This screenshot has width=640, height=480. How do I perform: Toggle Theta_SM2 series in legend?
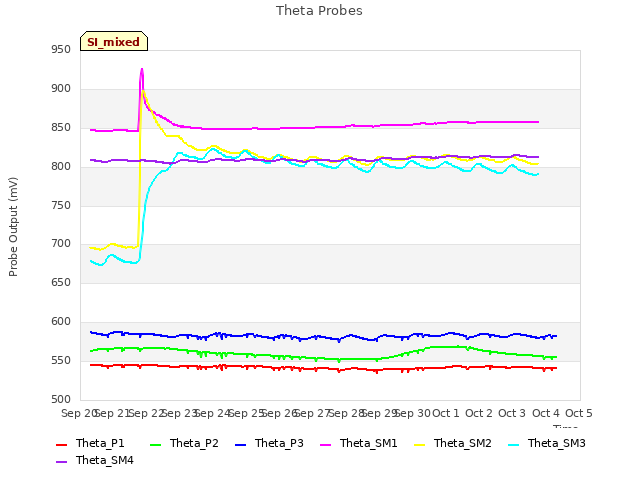pyautogui.click(x=453, y=443)
